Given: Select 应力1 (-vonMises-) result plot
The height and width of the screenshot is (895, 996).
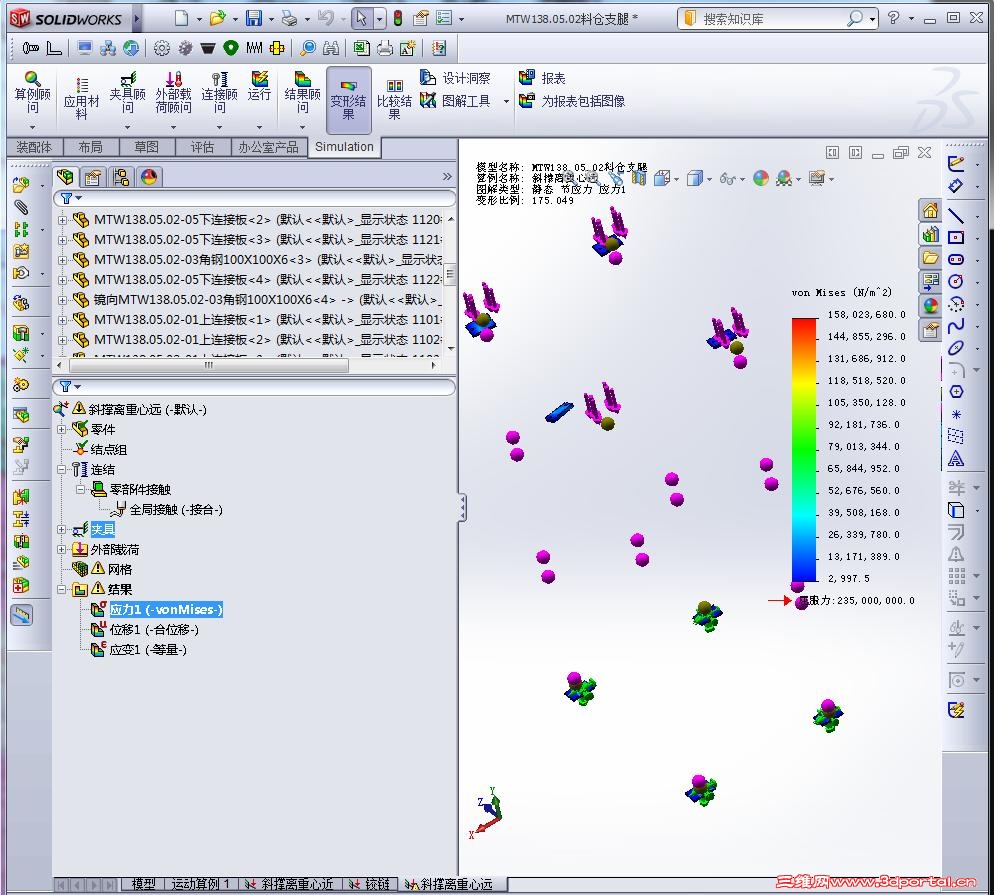Looking at the screenshot, I should tap(166, 610).
